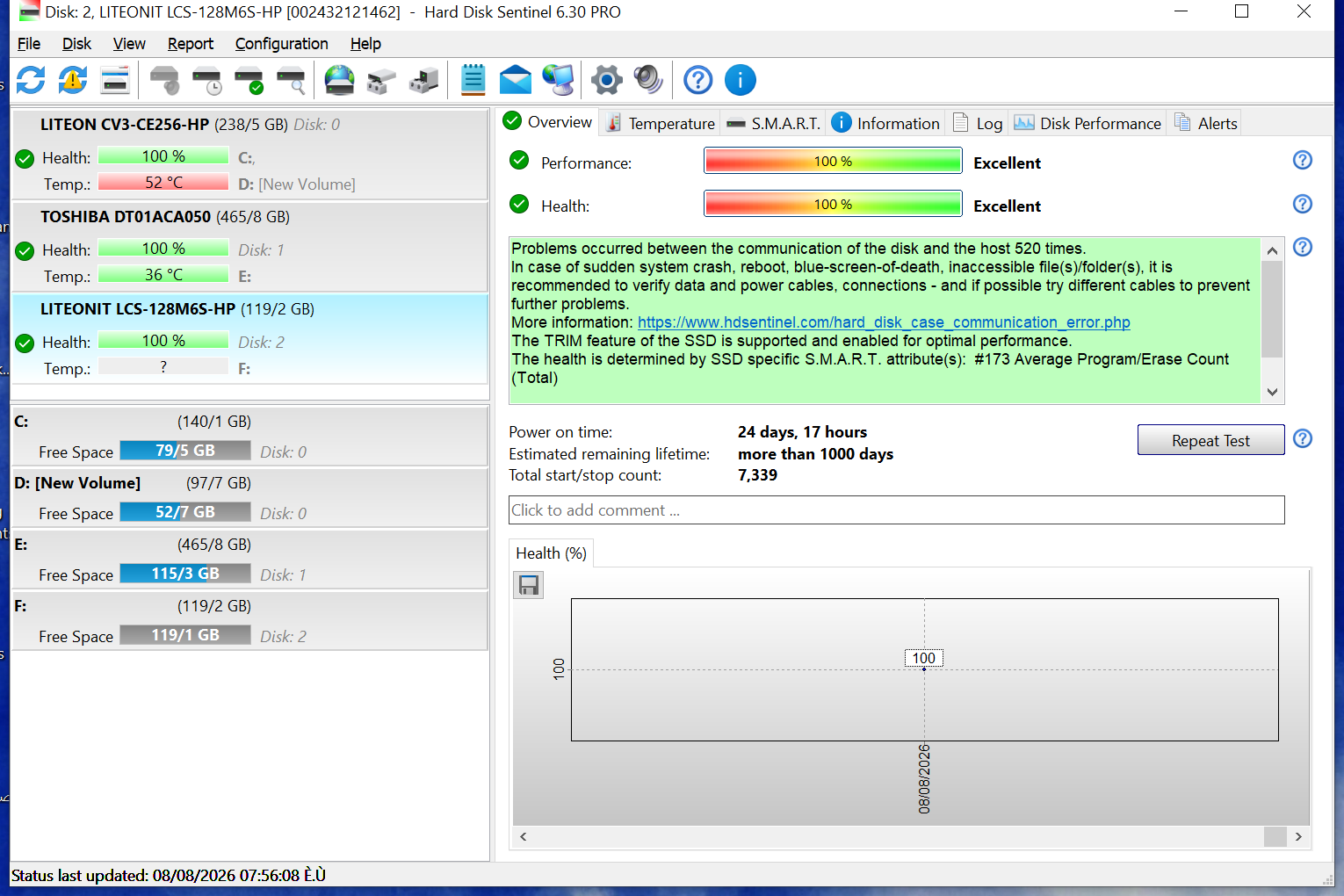This screenshot has width=1344, height=896.
Task: Open the blue notepad report icon
Action: [473, 80]
